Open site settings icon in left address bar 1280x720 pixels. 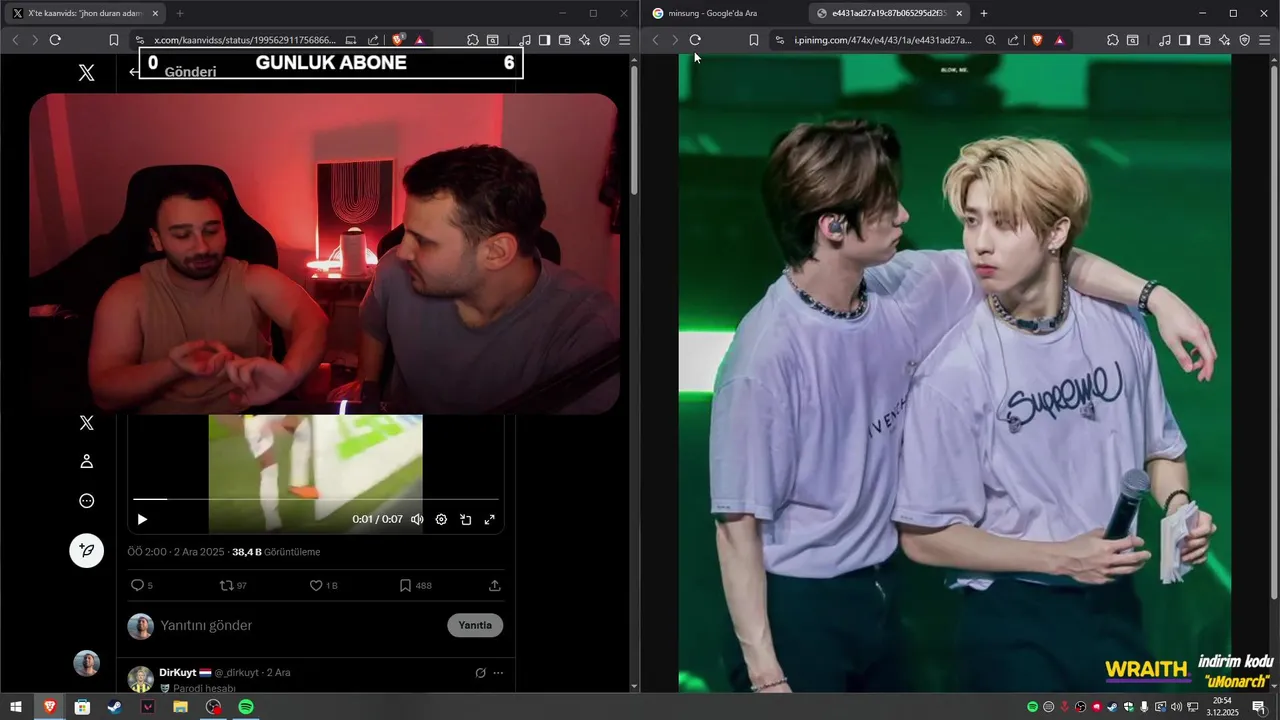coord(140,40)
